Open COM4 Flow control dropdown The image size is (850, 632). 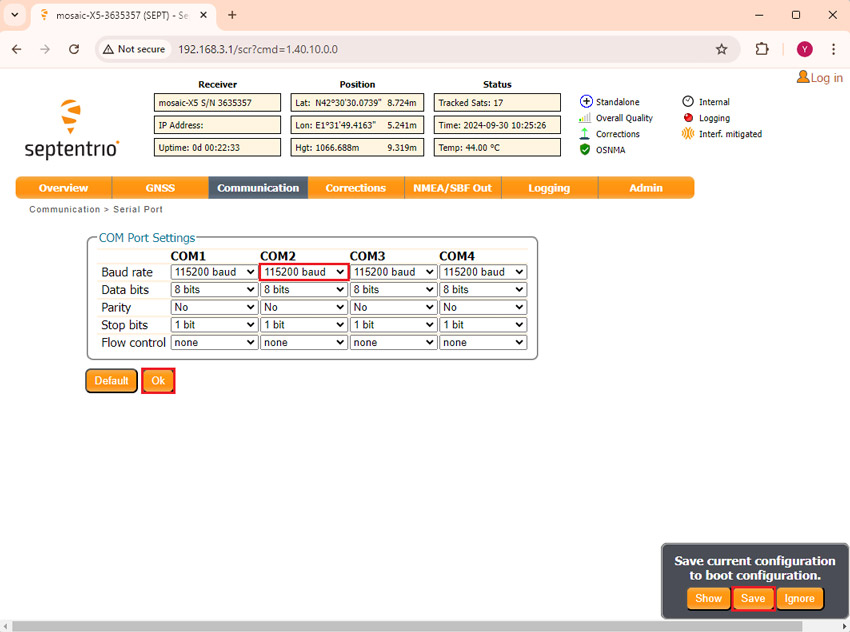pyautogui.click(x=483, y=342)
